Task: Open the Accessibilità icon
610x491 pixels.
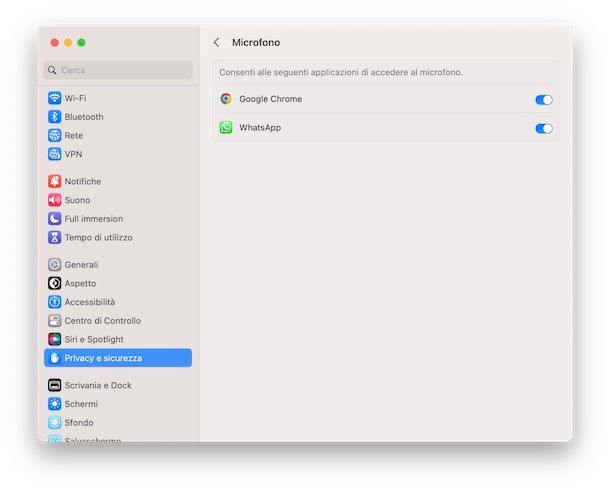Action: click(54, 302)
